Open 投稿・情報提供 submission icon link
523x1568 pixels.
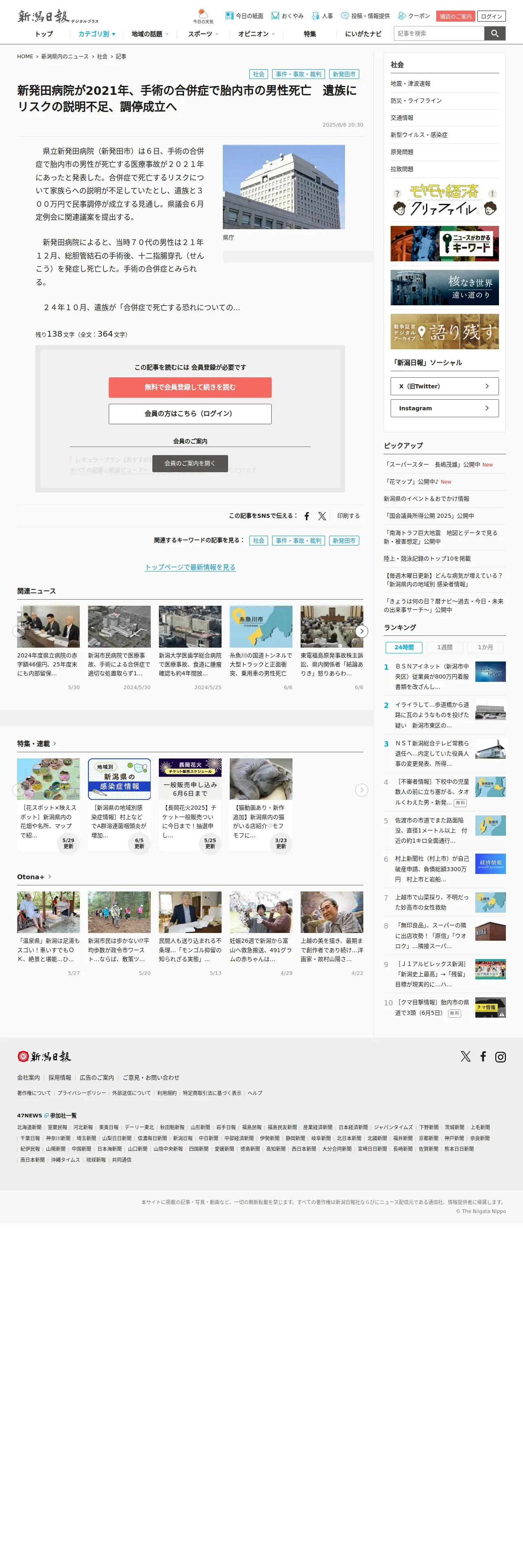click(365, 16)
